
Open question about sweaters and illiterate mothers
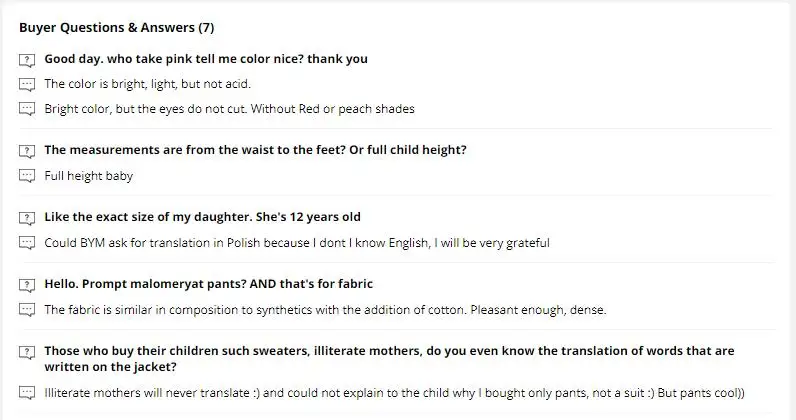[x=389, y=359]
